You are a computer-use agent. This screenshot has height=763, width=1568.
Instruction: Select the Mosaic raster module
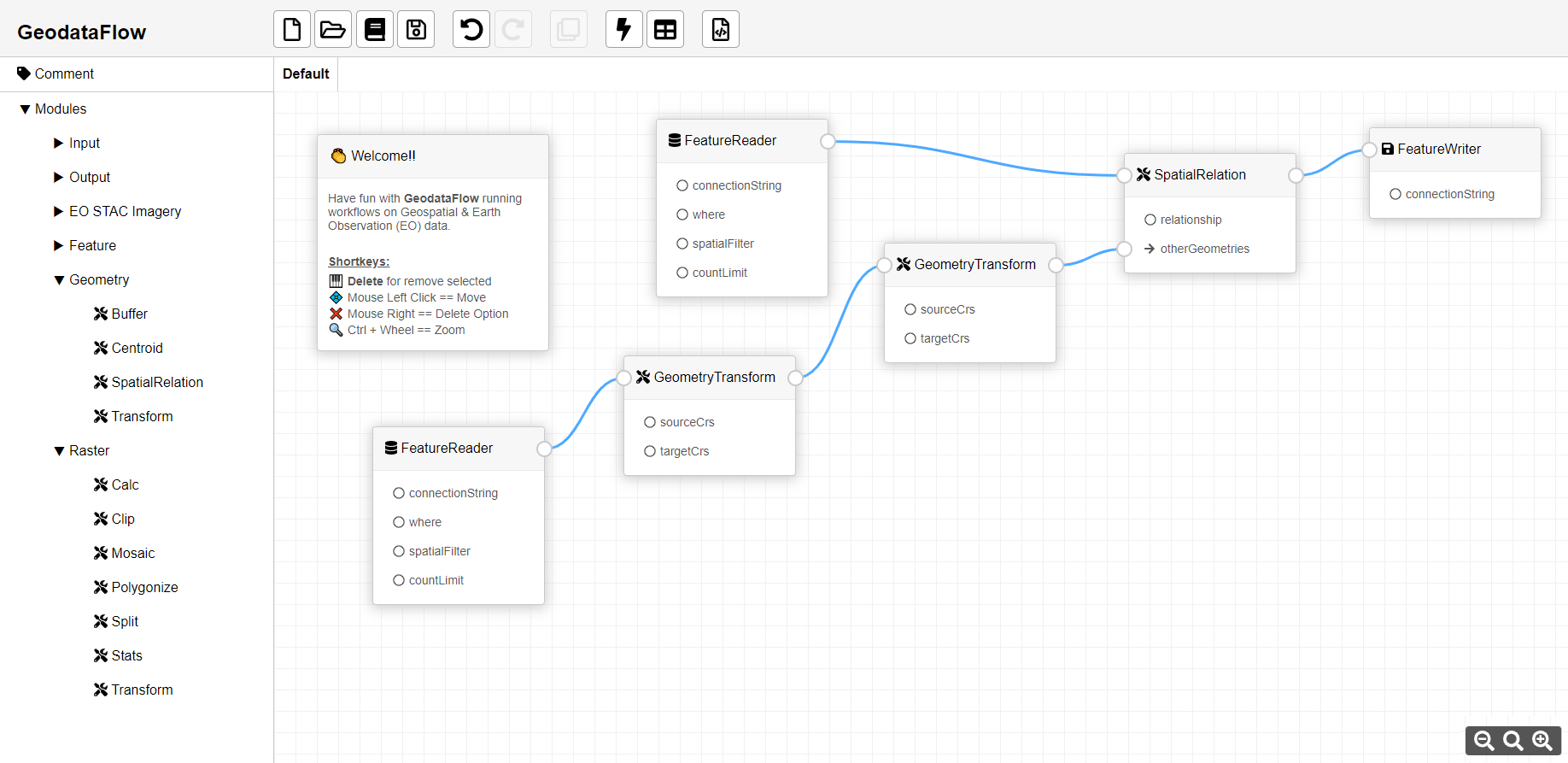pos(125,553)
